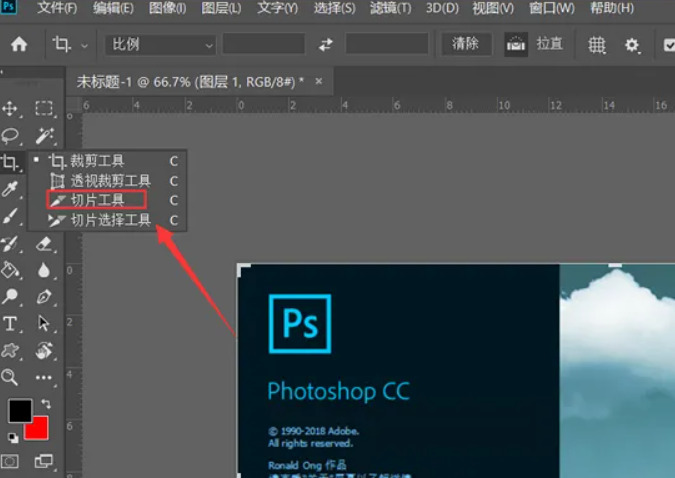Choose 透视裁剪工具 from the flyout
Viewport: 675px width, 478px height.
pos(108,181)
